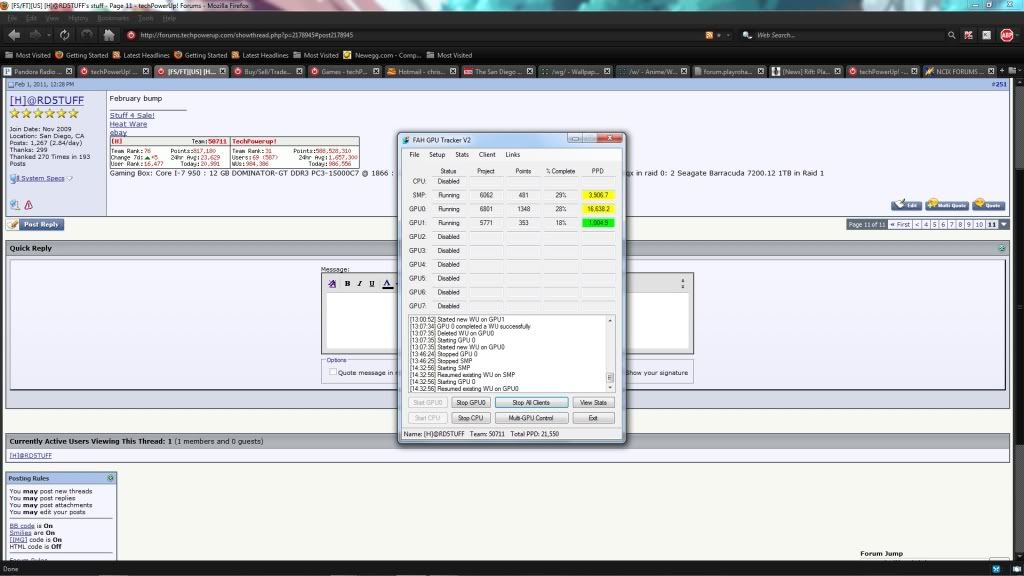Open the Client menu in FAH GPU Tracker
Screen dimensions: 1024x576
(x=487, y=155)
